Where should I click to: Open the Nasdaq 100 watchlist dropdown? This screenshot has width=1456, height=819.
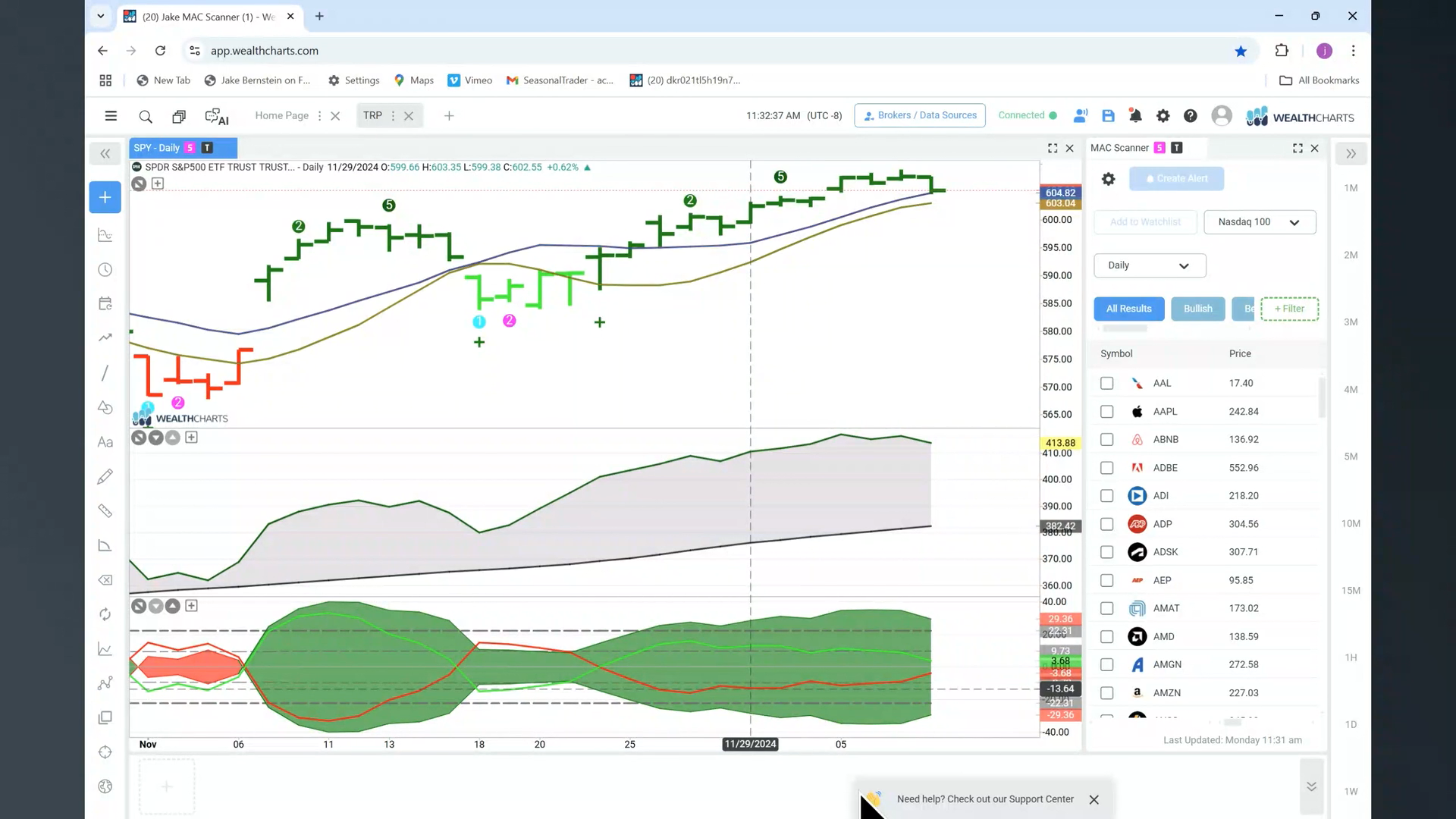[x=1260, y=222]
